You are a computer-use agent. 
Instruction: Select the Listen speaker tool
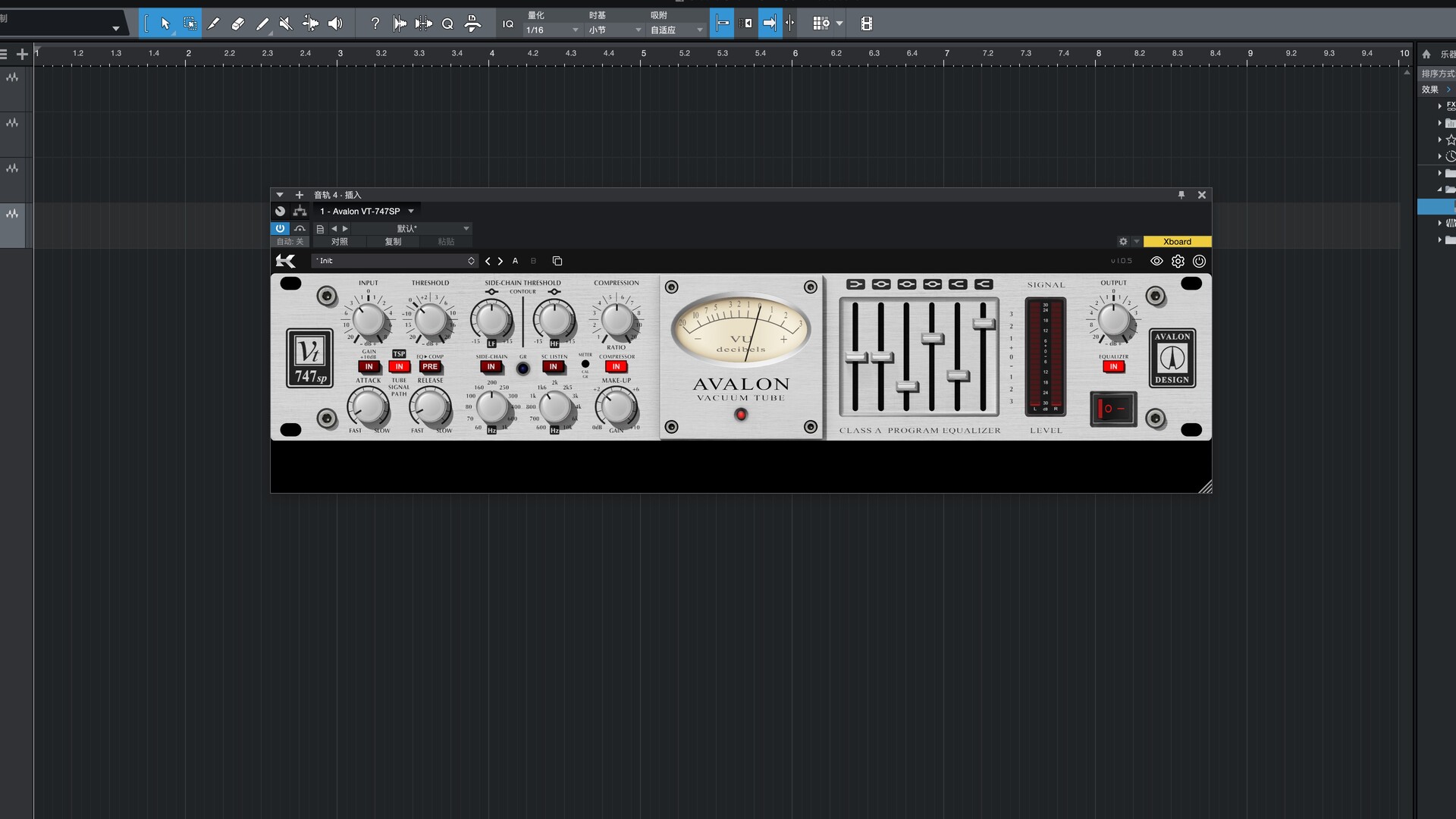(335, 24)
